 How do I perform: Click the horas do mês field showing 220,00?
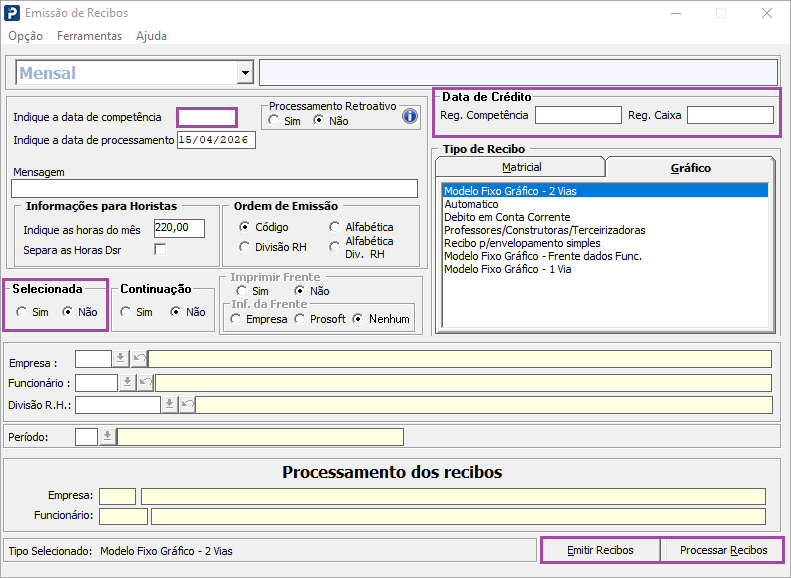pyautogui.click(x=179, y=228)
